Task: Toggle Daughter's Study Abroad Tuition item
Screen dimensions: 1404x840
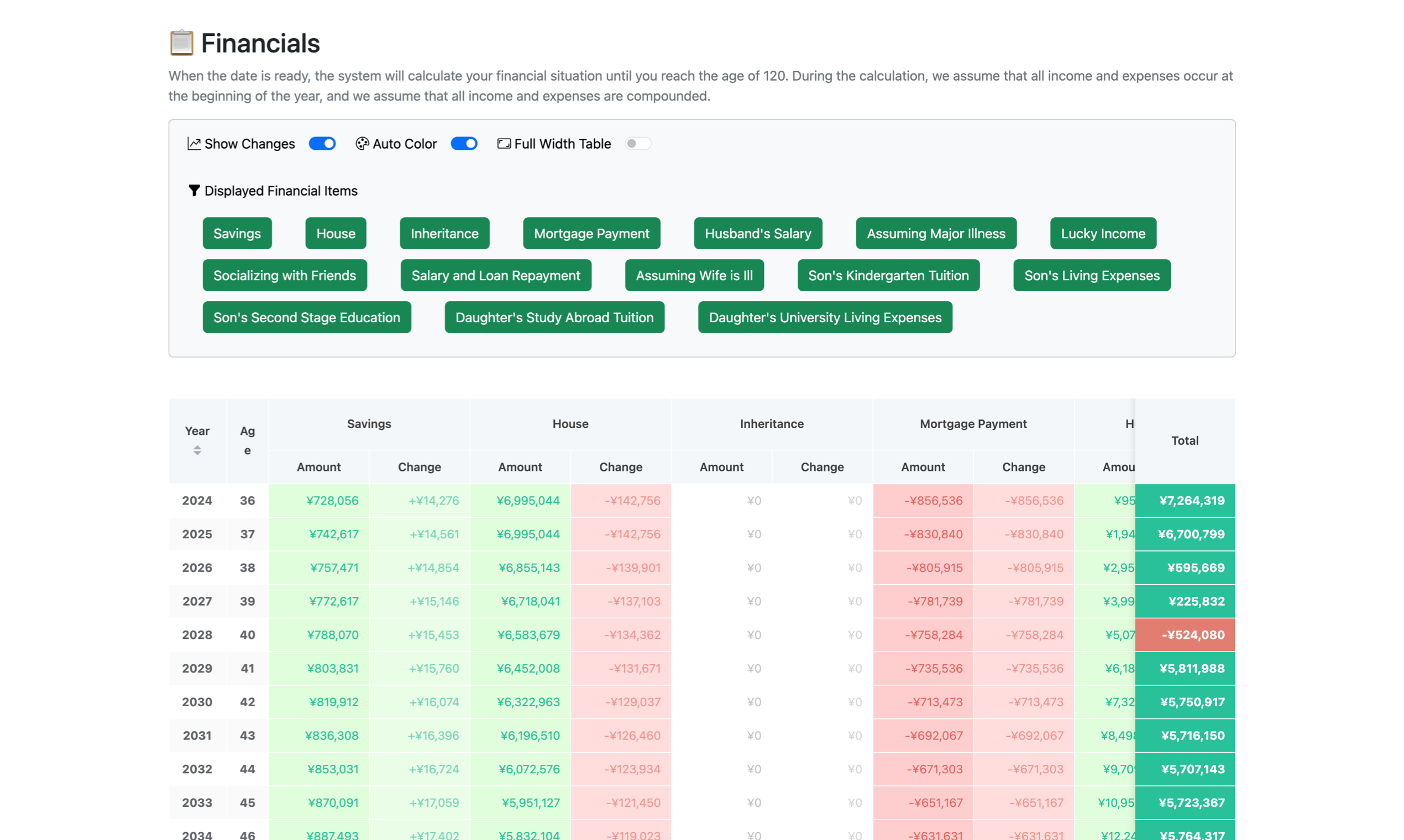Action: tap(554, 317)
